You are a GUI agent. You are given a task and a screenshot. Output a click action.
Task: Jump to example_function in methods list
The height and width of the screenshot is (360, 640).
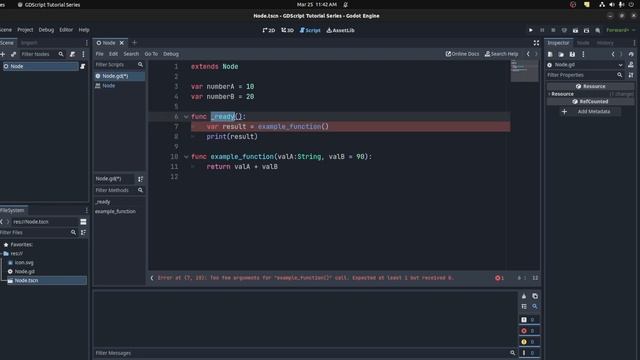coord(115,211)
